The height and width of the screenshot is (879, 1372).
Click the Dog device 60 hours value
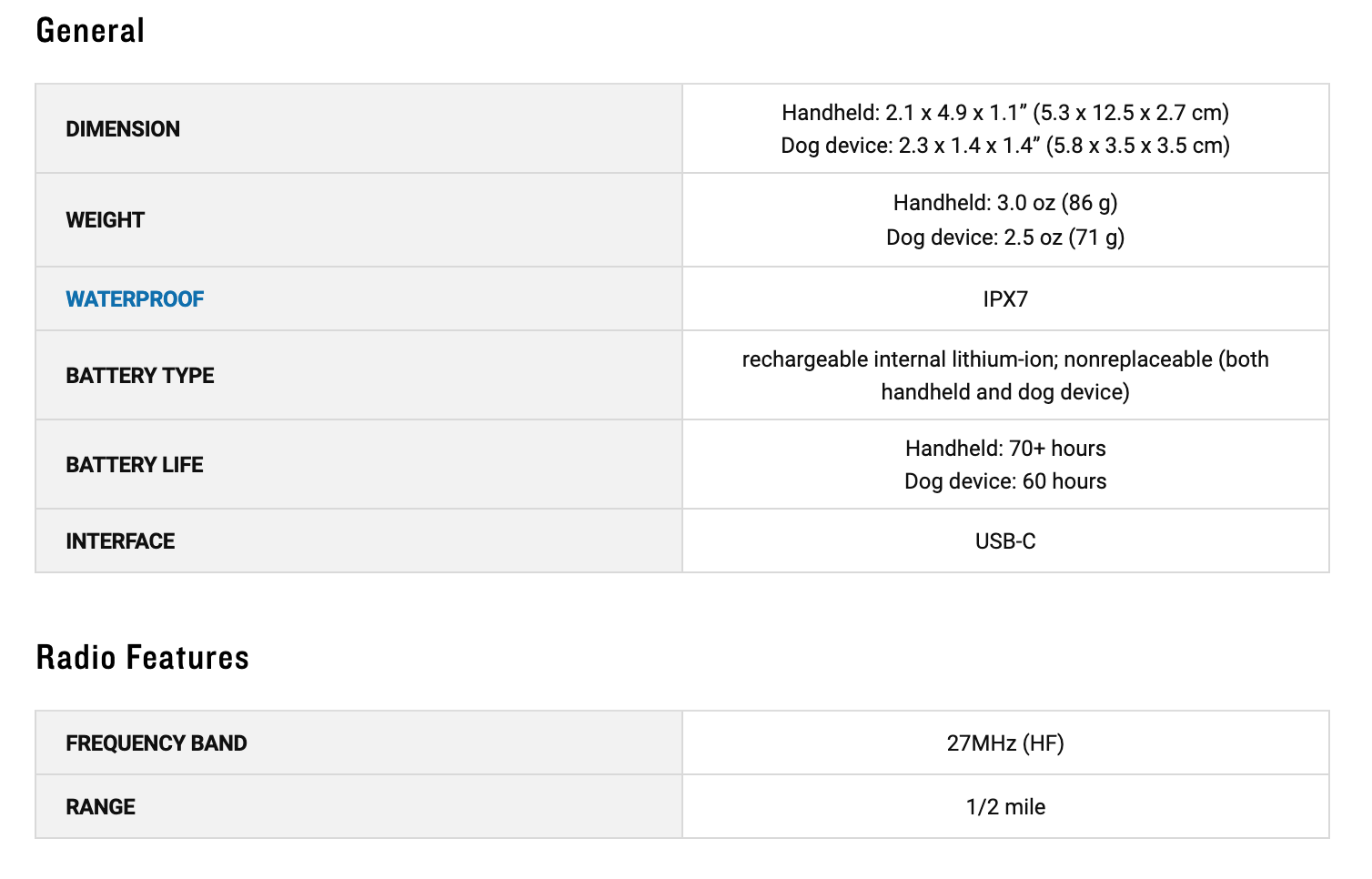(1004, 481)
